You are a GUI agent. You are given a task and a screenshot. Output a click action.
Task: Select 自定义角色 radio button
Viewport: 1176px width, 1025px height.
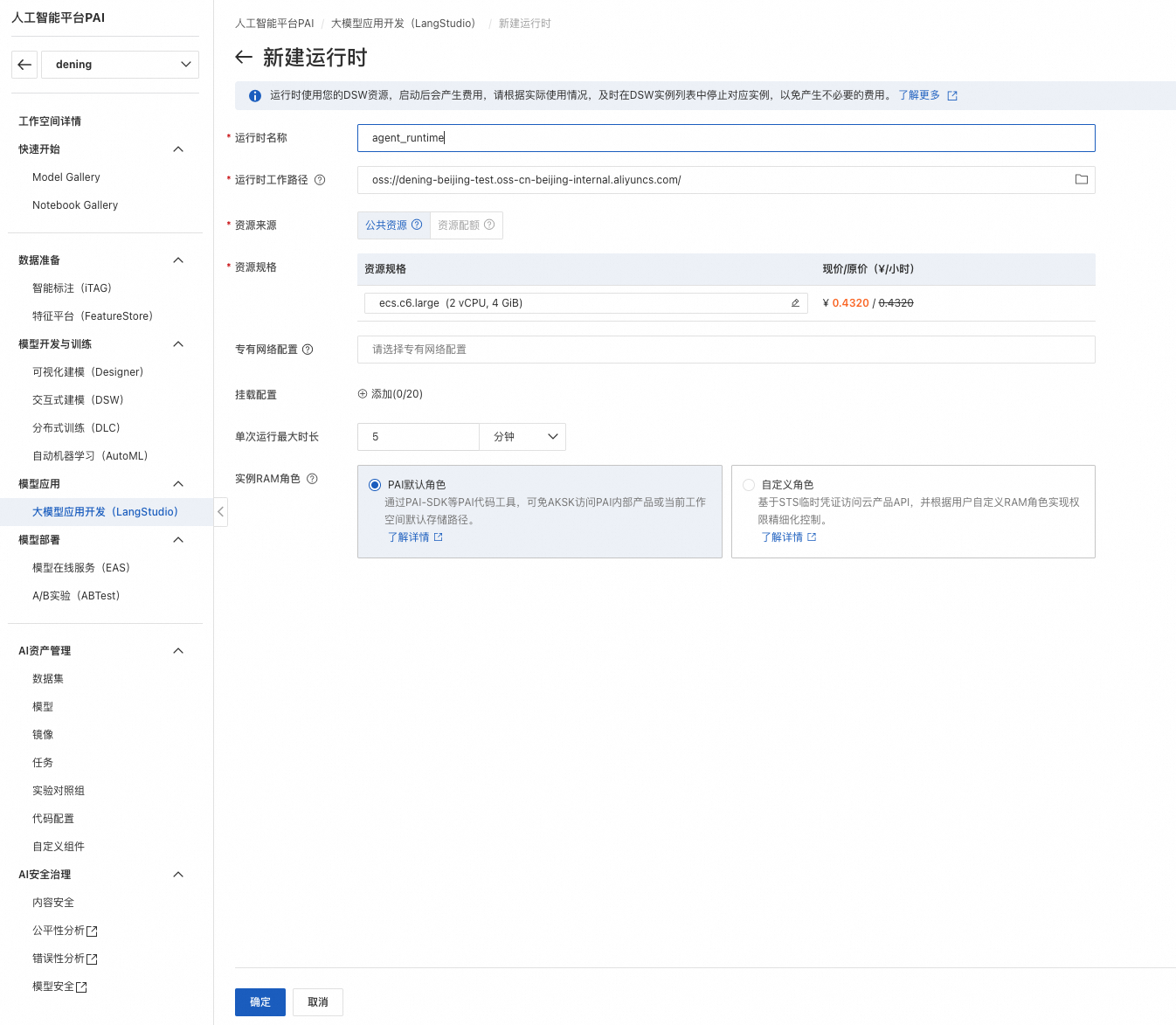(x=749, y=485)
